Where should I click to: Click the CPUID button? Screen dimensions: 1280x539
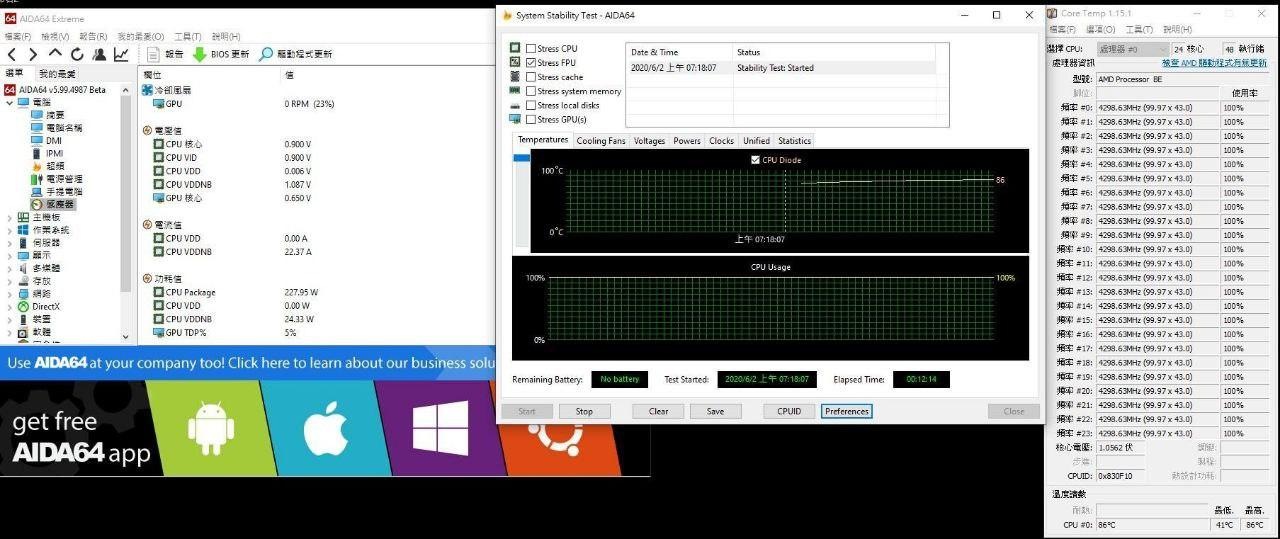tap(789, 411)
